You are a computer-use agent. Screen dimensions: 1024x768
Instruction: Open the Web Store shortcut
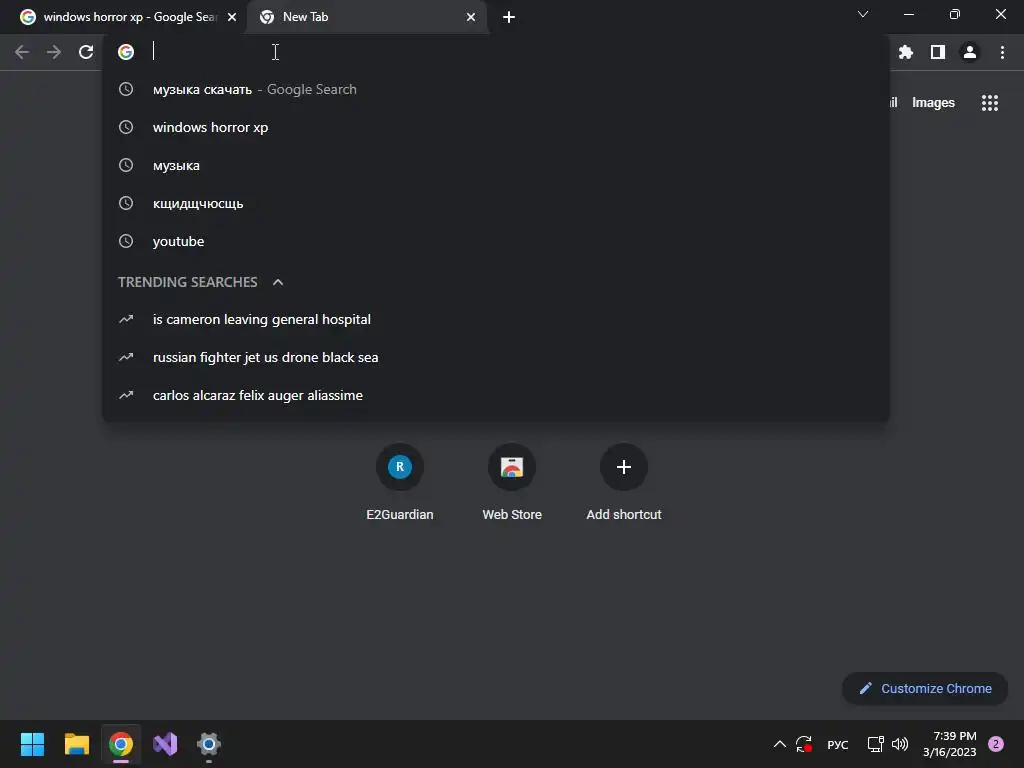point(512,483)
